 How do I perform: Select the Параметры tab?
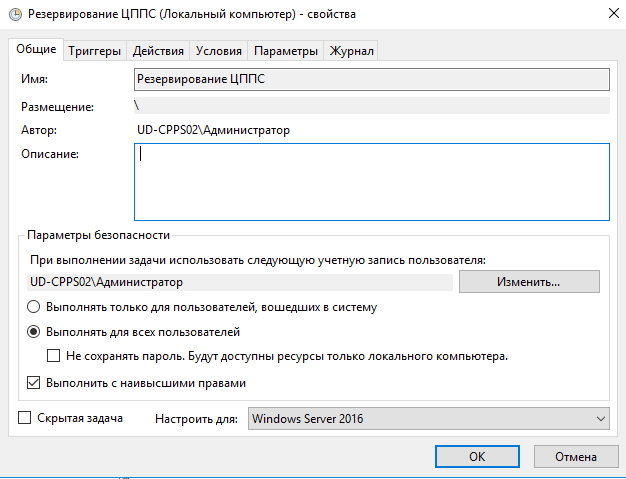pyautogui.click(x=286, y=51)
